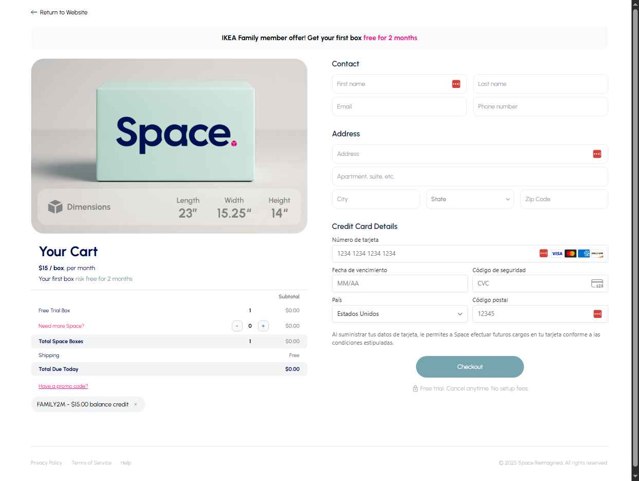Click the Visa card logo
This screenshot has height=481, width=639.
click(557, 254)
